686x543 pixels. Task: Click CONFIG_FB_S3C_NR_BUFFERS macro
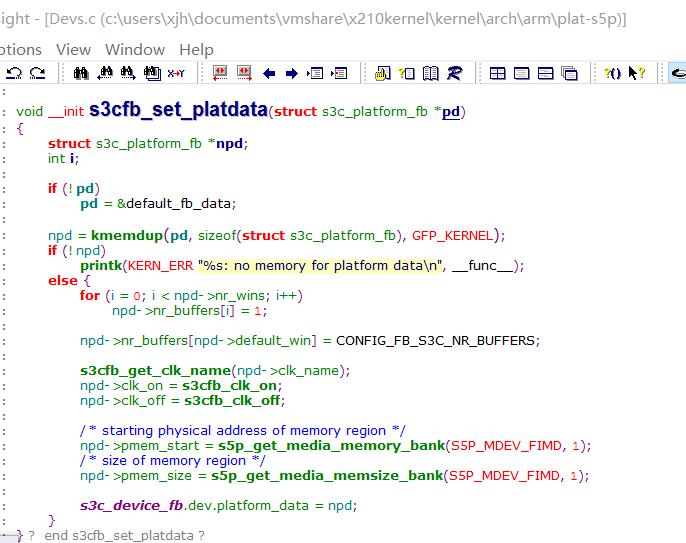(436, 341)
